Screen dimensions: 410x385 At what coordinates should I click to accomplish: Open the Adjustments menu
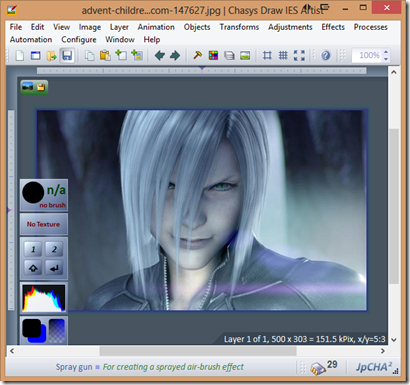[x=290, y=27]
